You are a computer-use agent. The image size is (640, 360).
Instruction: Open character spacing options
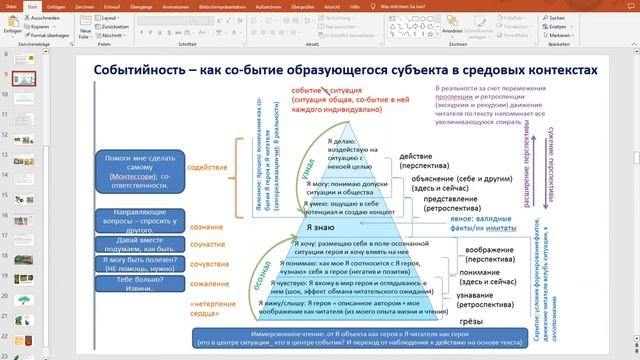[x=188, y=32]
